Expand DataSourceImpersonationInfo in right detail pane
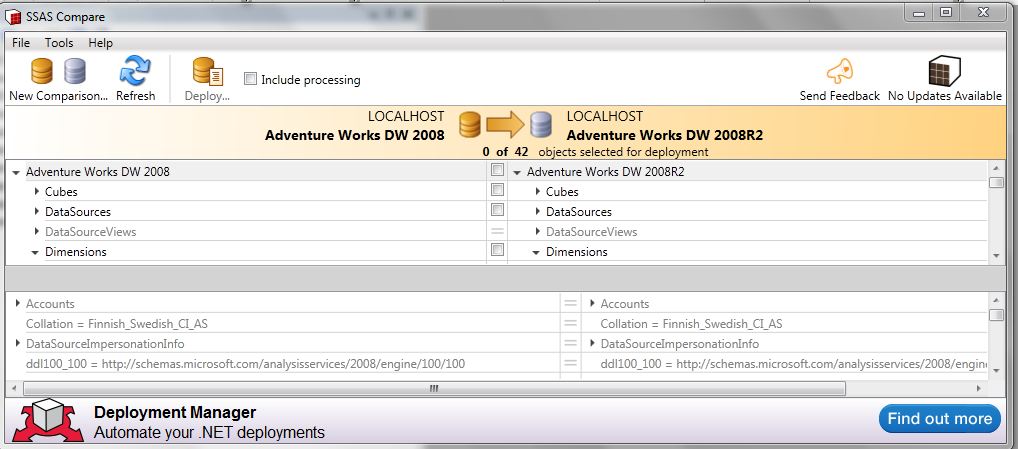 [x=592, y=343]
